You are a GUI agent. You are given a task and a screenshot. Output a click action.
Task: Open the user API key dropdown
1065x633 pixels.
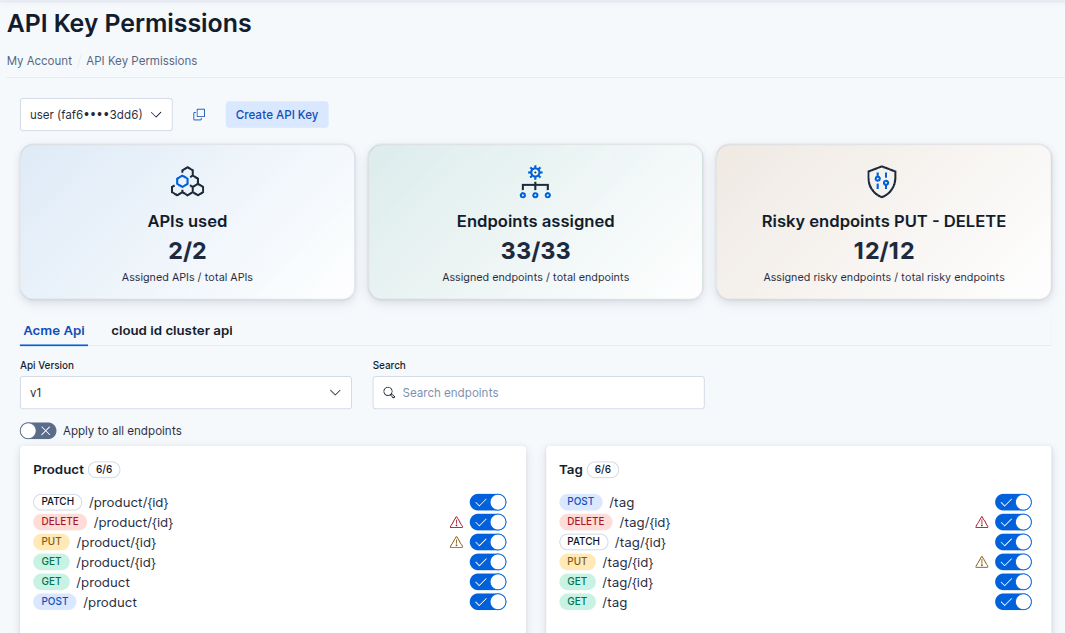96,115
